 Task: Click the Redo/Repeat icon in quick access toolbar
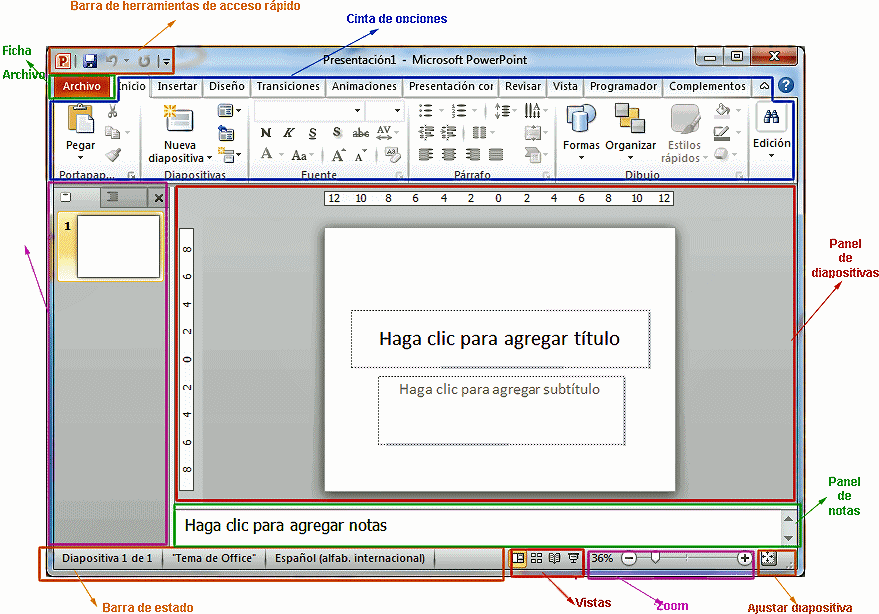point(144,61)
